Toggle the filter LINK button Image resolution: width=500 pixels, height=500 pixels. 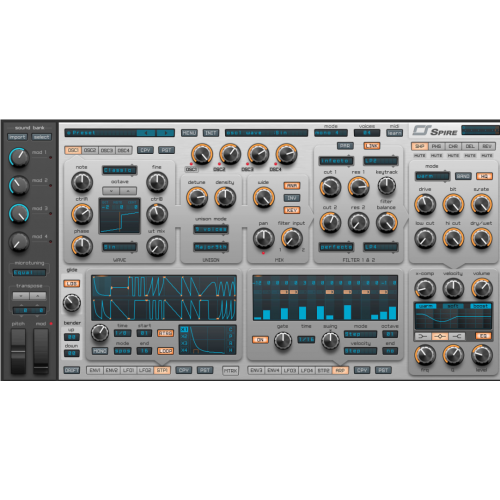click(372, 146)
